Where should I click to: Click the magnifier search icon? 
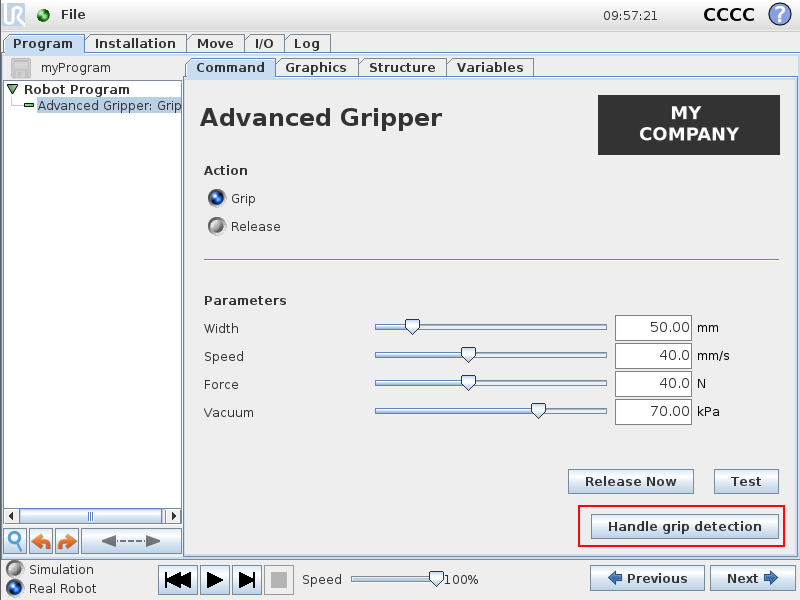16,541
